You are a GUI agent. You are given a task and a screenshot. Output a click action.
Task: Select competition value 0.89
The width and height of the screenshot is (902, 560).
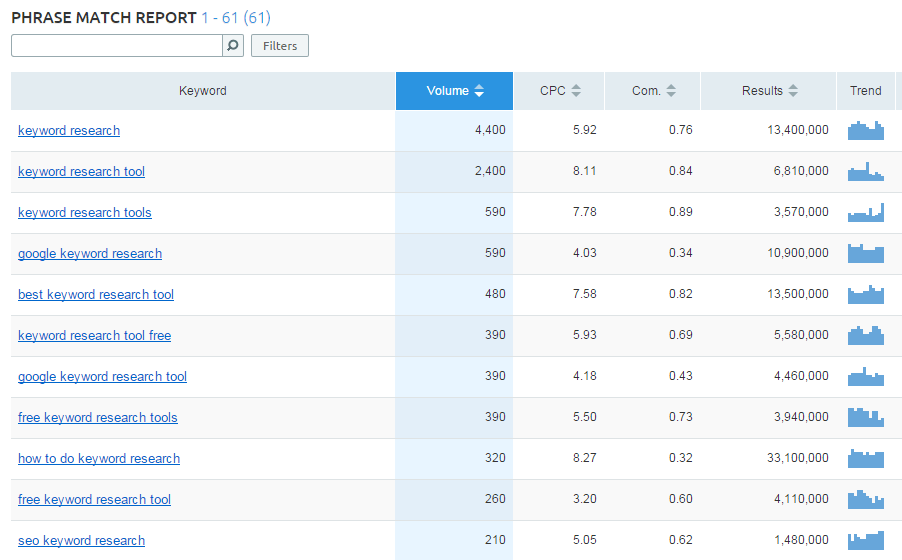coord(681,212)
